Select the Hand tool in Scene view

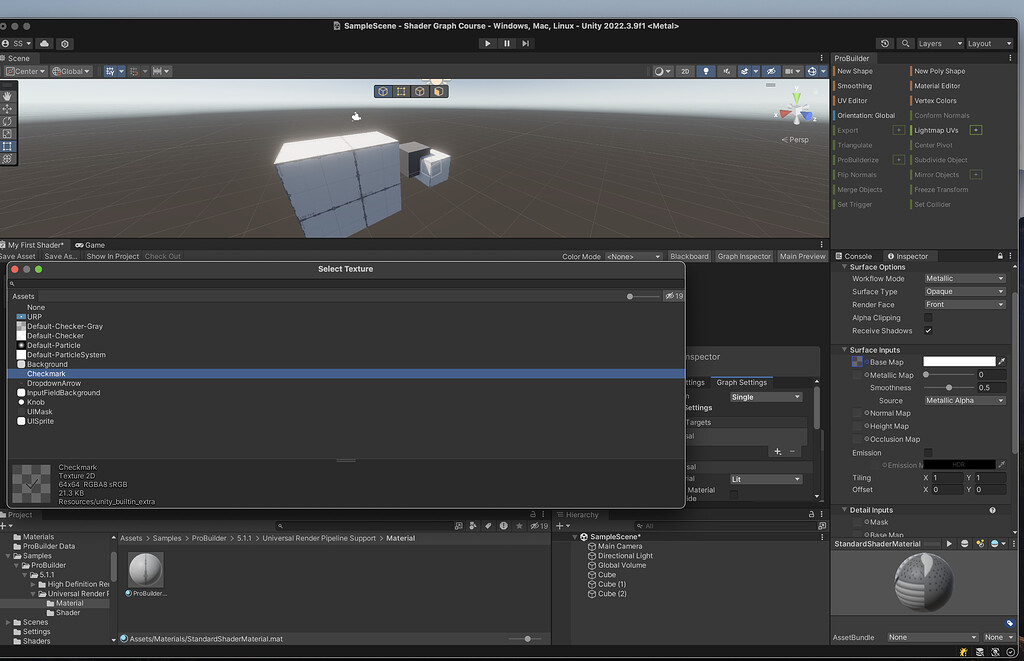tap(7, 96)
